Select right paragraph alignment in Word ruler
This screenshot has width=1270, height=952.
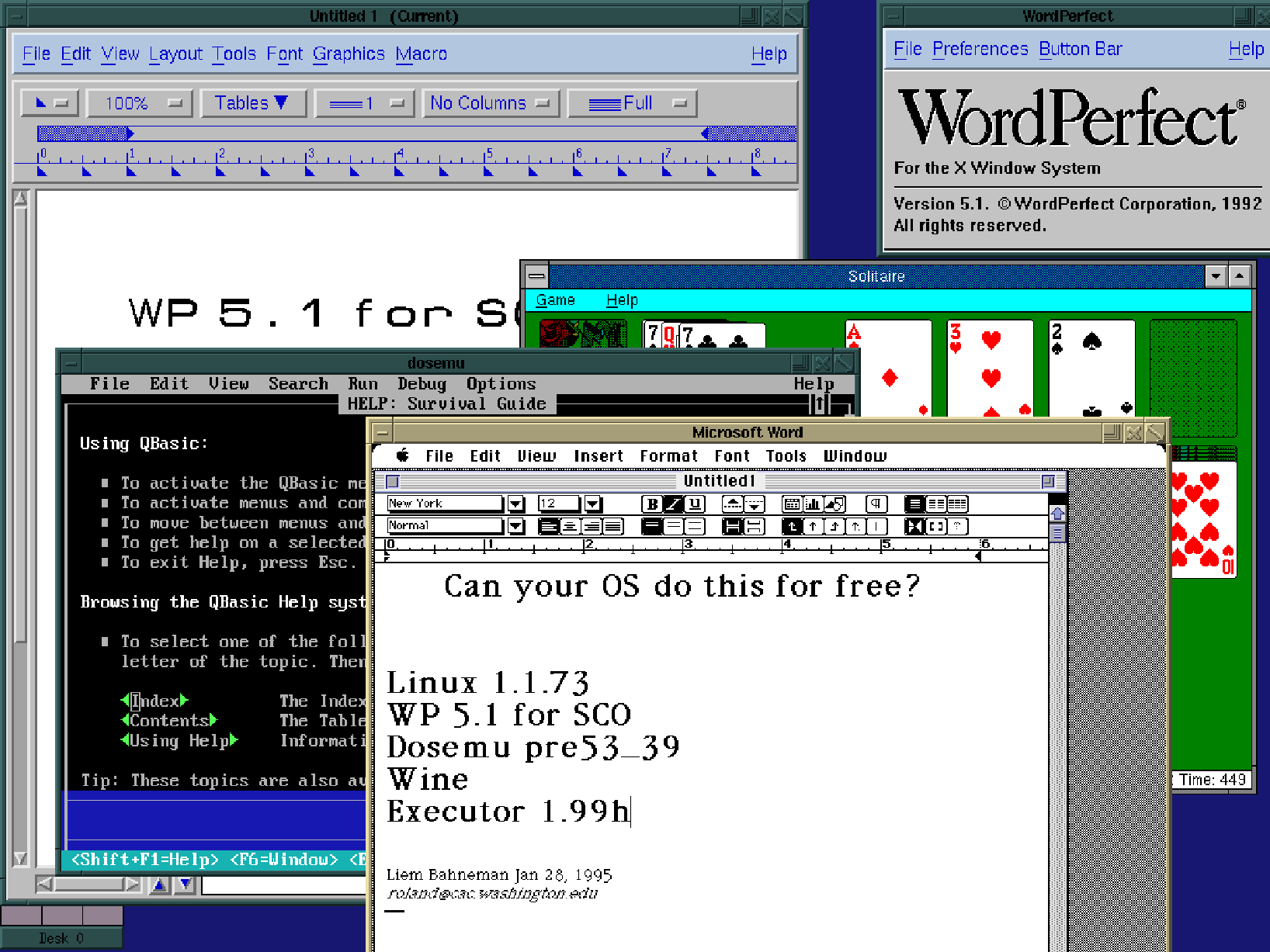592,527
